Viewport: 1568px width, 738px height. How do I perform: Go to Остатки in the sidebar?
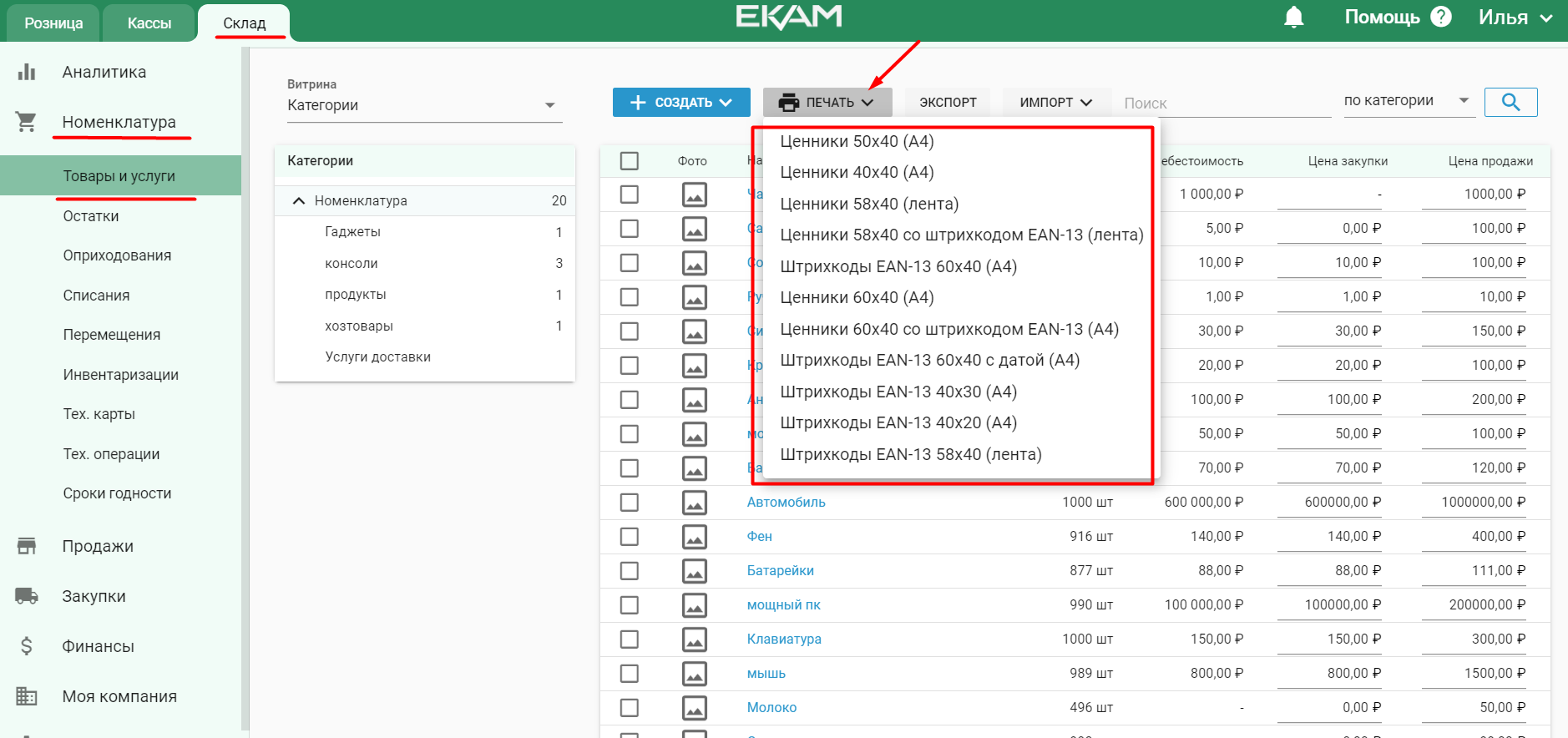click(x=91, y=216)
